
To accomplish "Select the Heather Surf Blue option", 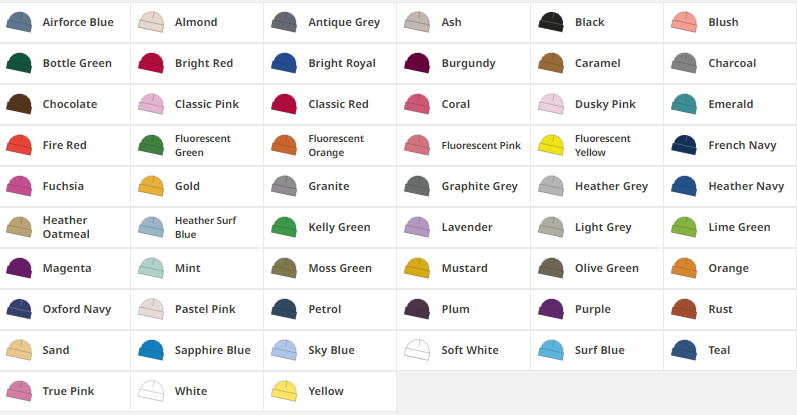I will (x=197, y=227).
